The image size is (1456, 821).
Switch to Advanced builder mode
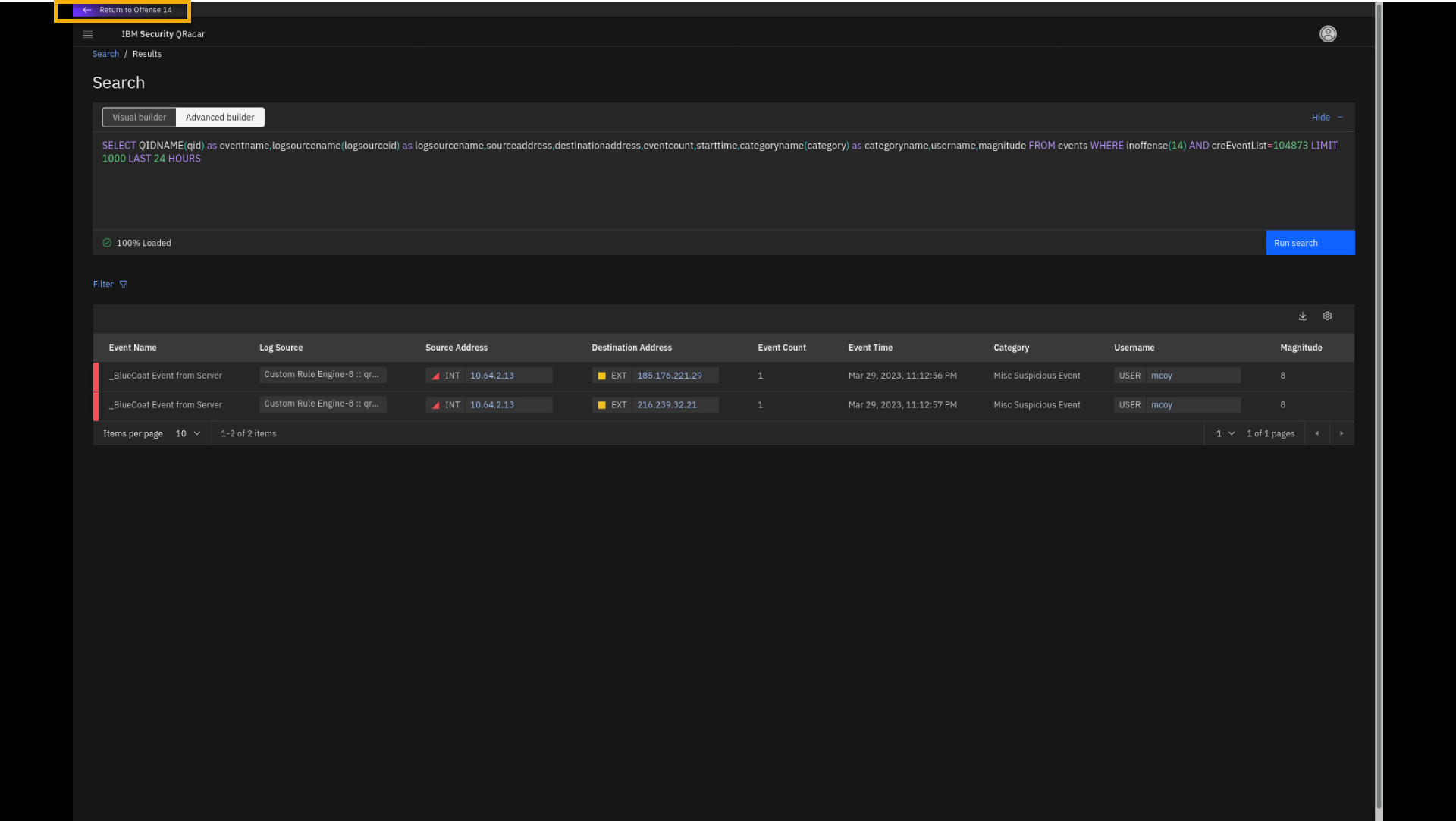220,118
